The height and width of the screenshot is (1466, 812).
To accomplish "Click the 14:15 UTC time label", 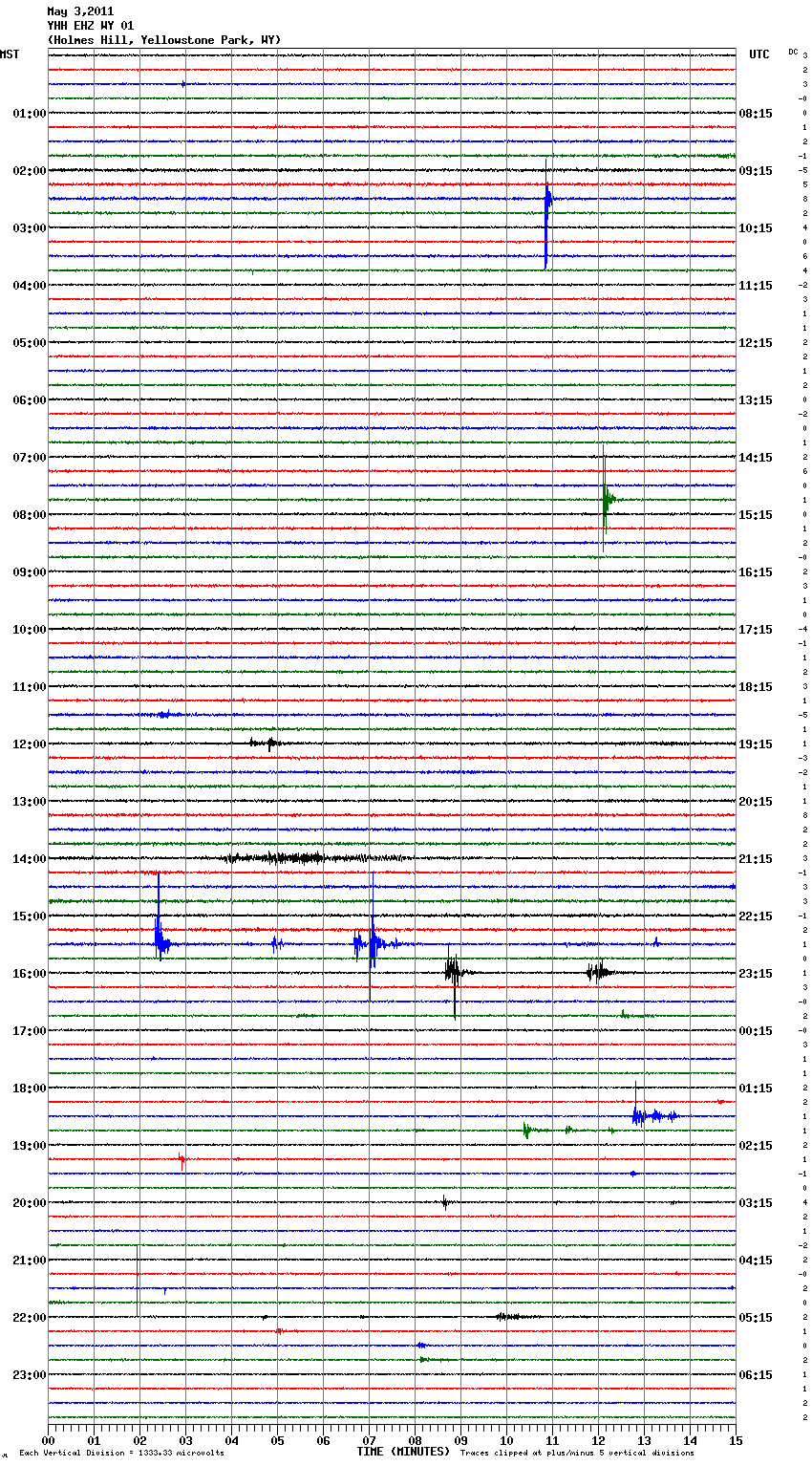I will tap(756, 458).
